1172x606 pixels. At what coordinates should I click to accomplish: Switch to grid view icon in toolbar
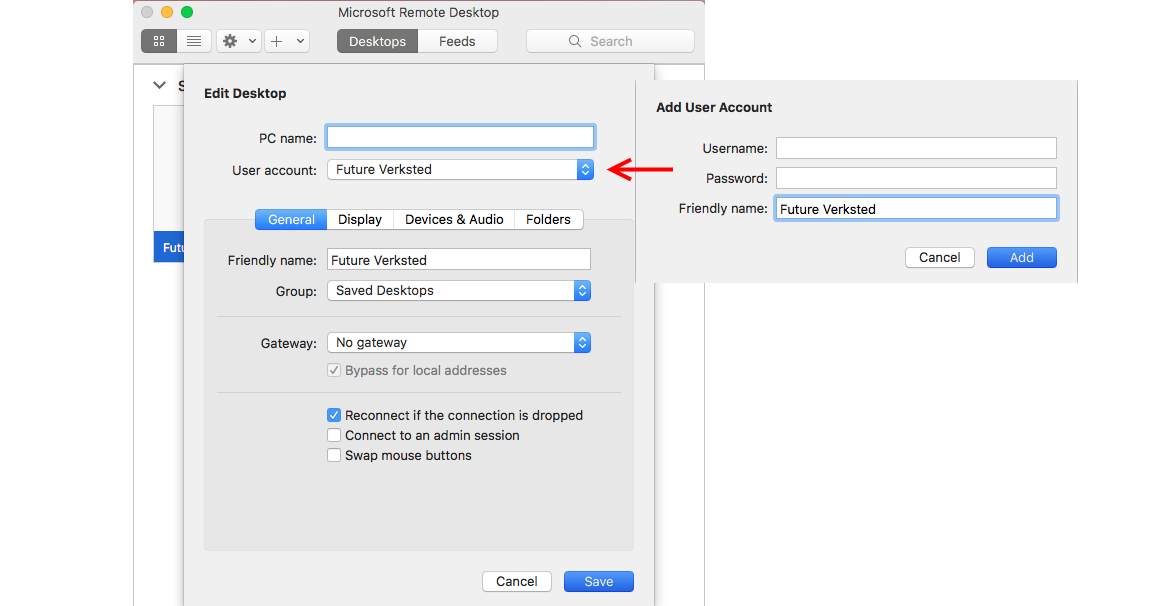(x=158, y=41)
